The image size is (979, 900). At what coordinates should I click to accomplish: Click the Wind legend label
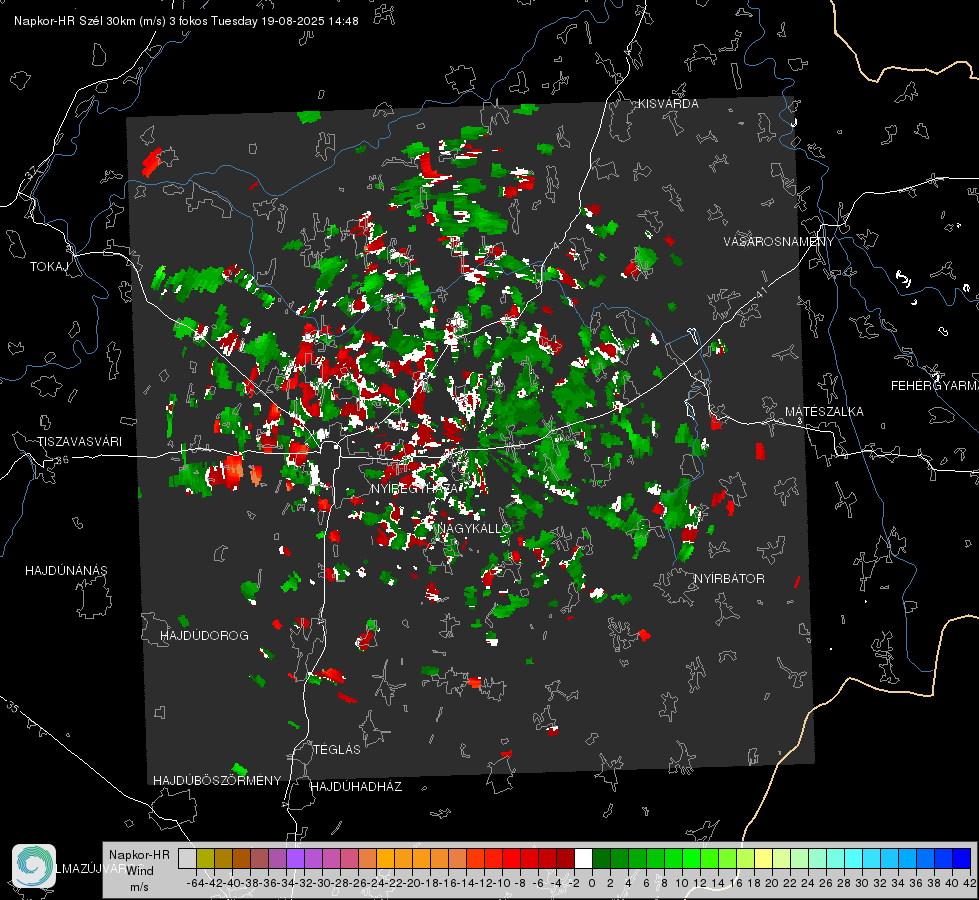[x=140, y=871]
